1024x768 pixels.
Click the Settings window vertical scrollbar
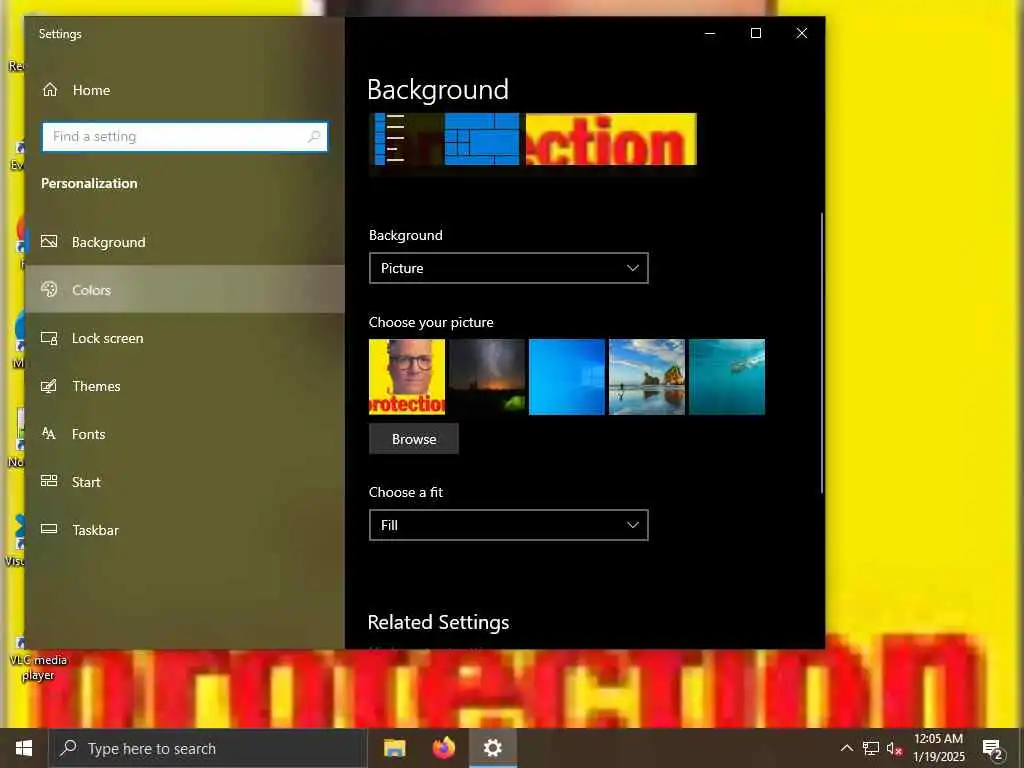tap(822, 353)
